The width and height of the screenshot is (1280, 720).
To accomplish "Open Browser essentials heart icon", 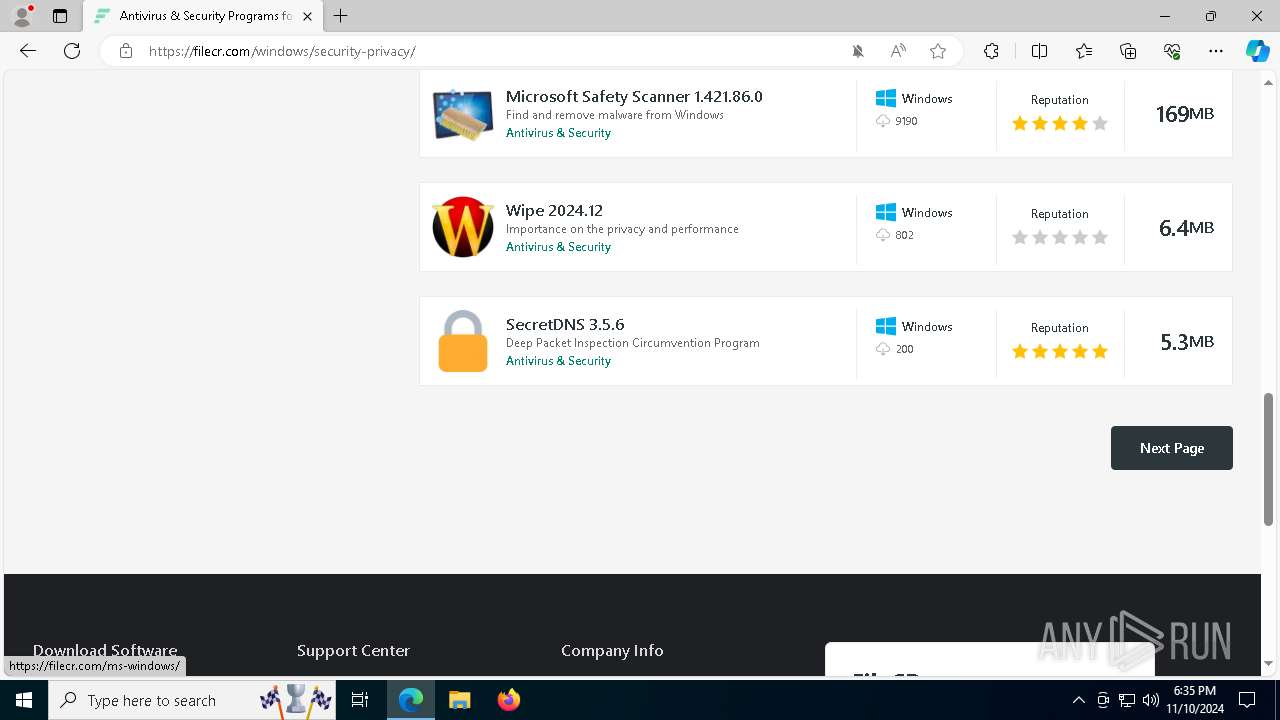I will (x=1172, y=51).
